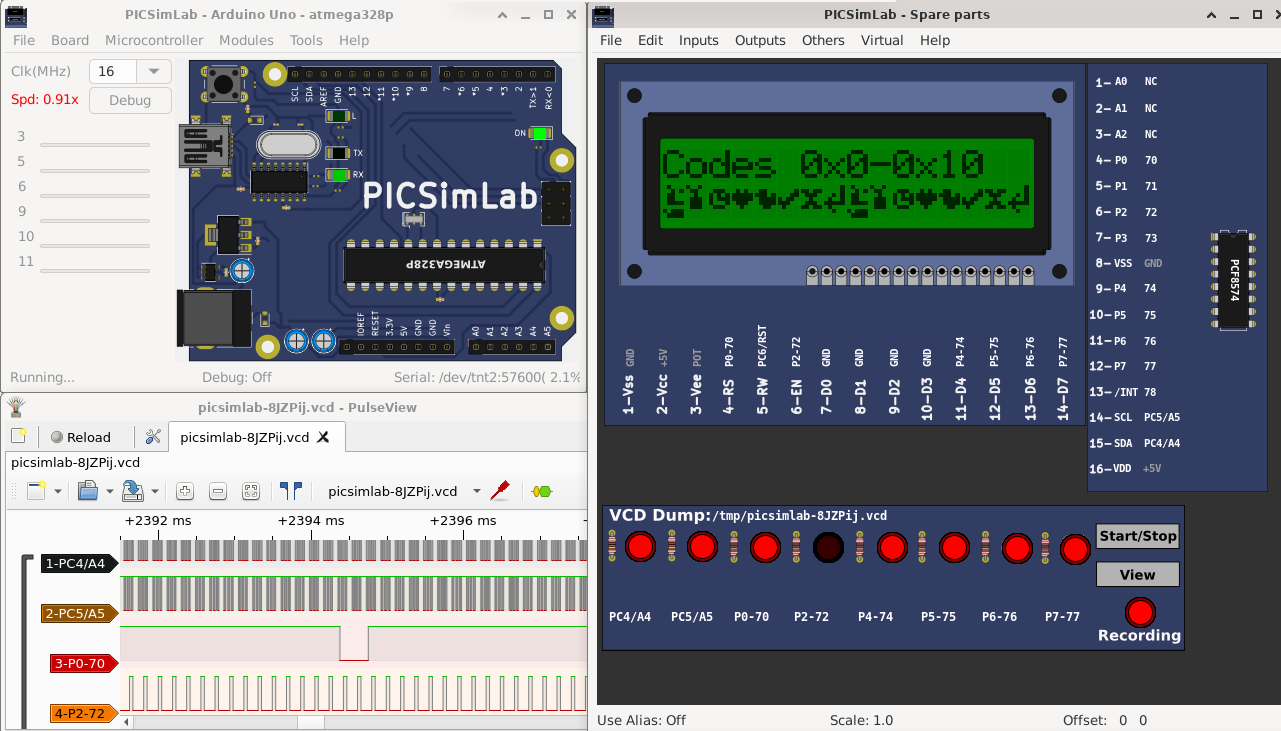The height and width of the screenshot is (731, 1281).
Task: Click the Reload button in PulseView
Action: click(x=80, y=437)
